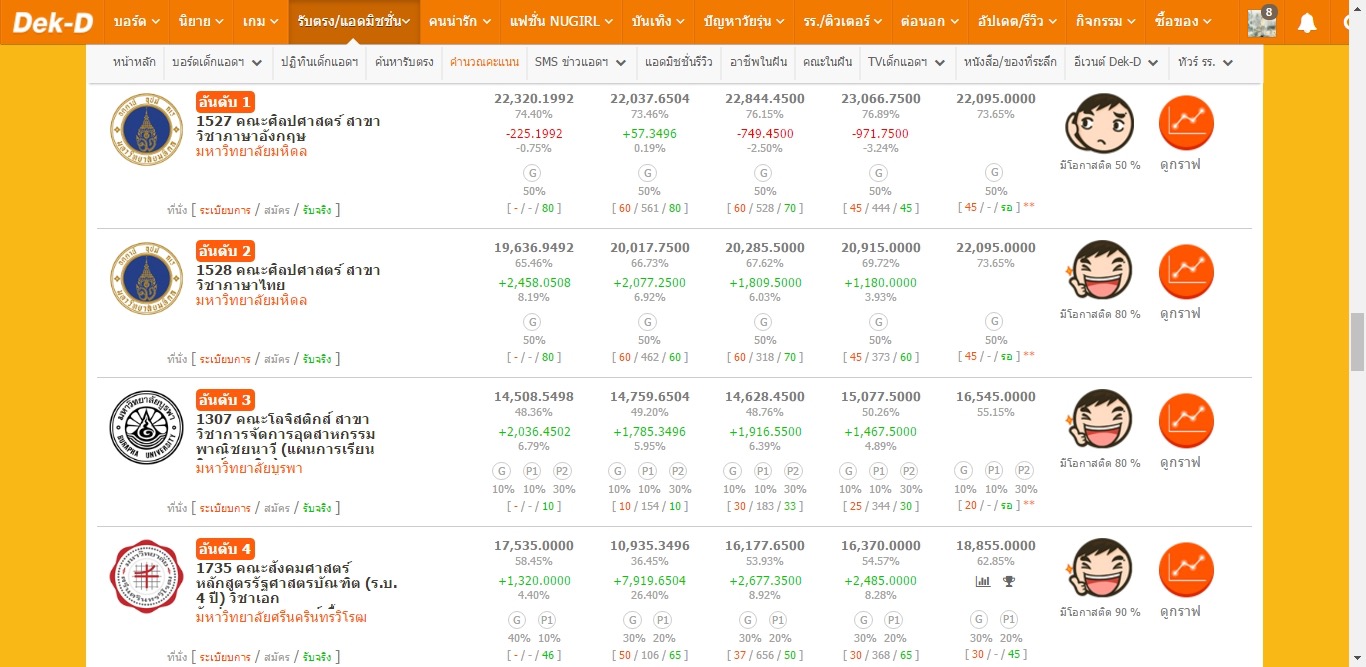
Task: Open ปฏิทินเด็กแอดฯ submenu item
Action: 319,62
